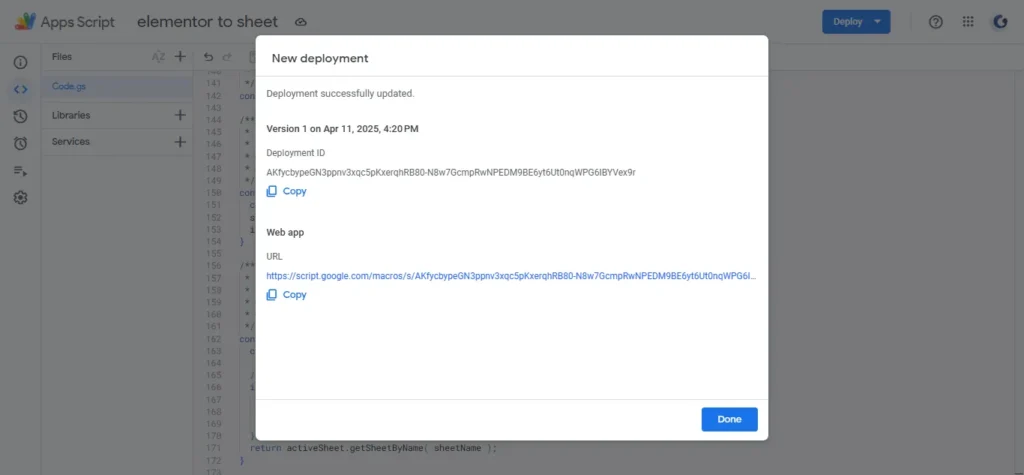Select the Editor code icon in sidebar
Viewport: 1024px width, 475px height.
coord(20,89)
